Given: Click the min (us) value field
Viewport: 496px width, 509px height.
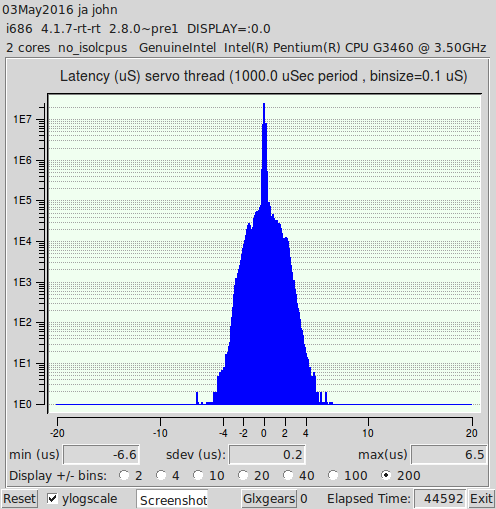Looking at the screenshot, I should [x=101, y=454].
